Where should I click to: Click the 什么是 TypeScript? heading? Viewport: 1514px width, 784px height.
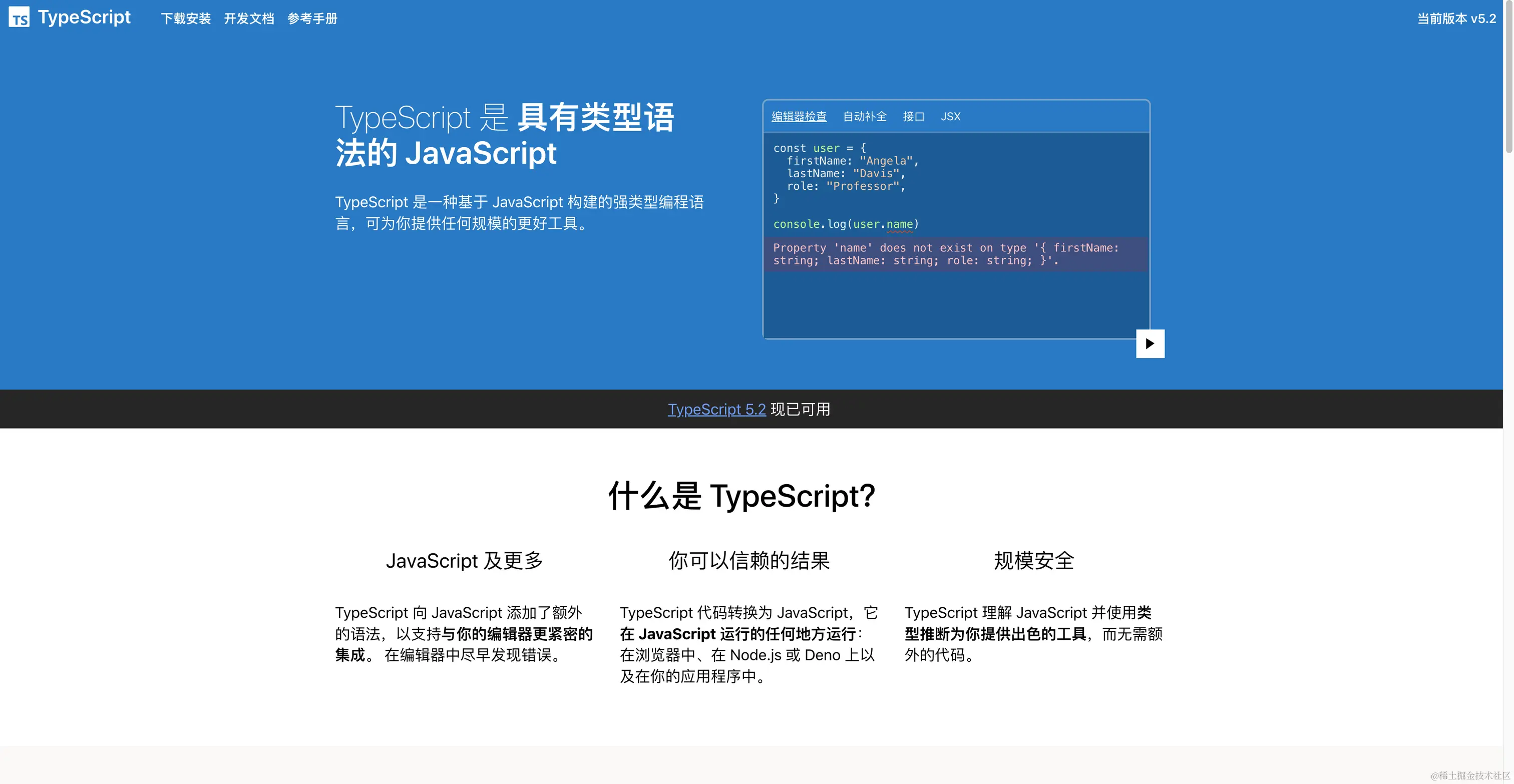(741, 496)
